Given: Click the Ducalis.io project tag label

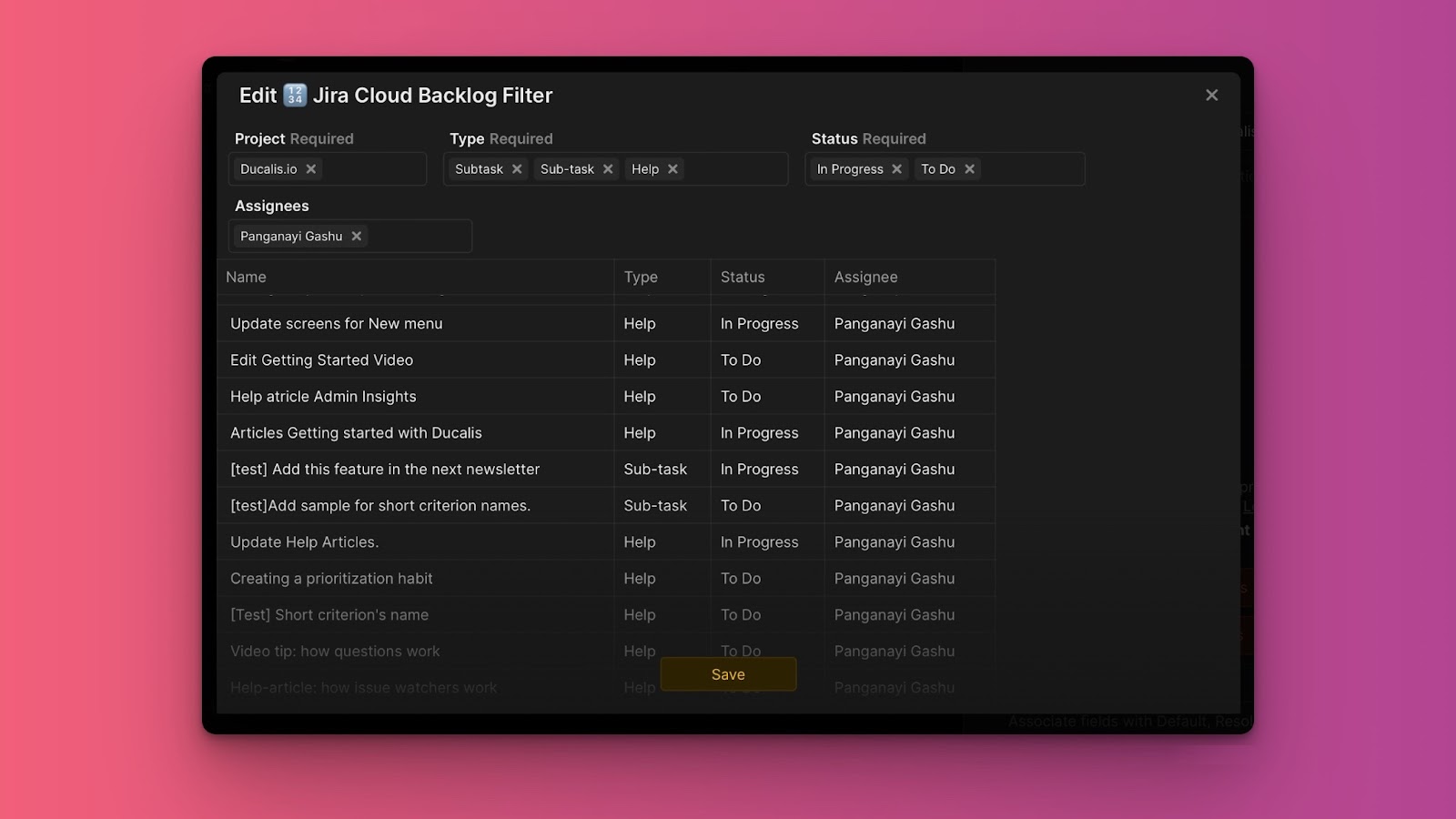Looking at the screenshot, I should [268, 169].
